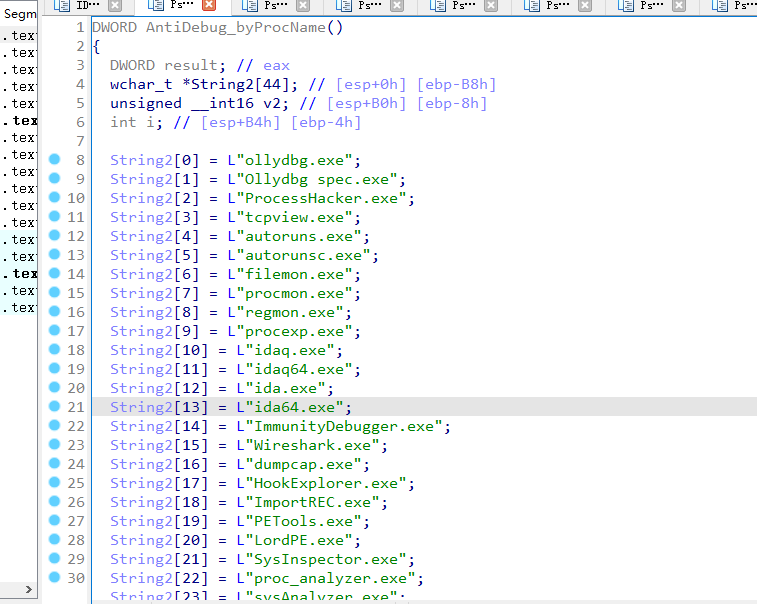Select string L"ImportREC.exe"

[x=308, y=502]
